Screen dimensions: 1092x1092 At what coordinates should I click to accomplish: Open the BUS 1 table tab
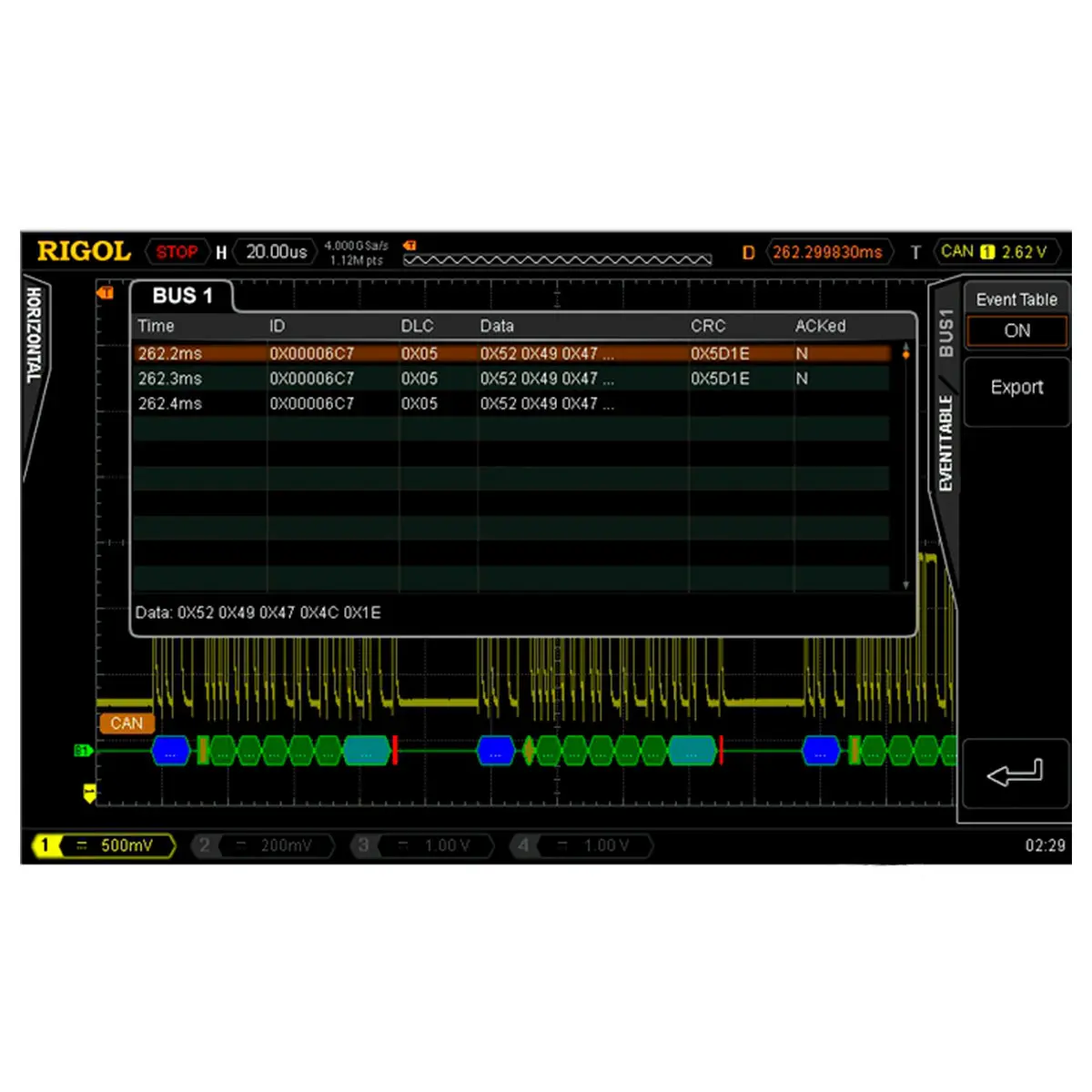pyautogui.click(x=182, y=296)
